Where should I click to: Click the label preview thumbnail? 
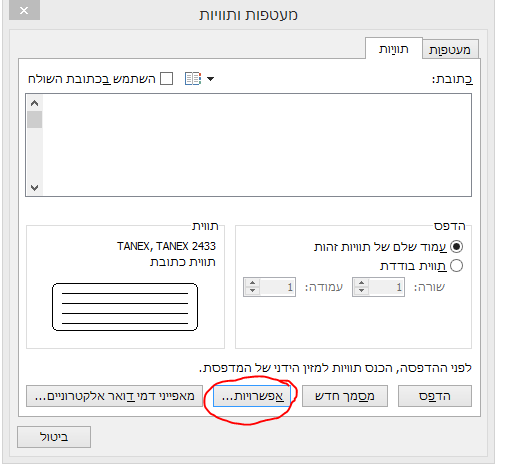click(125, 307)
